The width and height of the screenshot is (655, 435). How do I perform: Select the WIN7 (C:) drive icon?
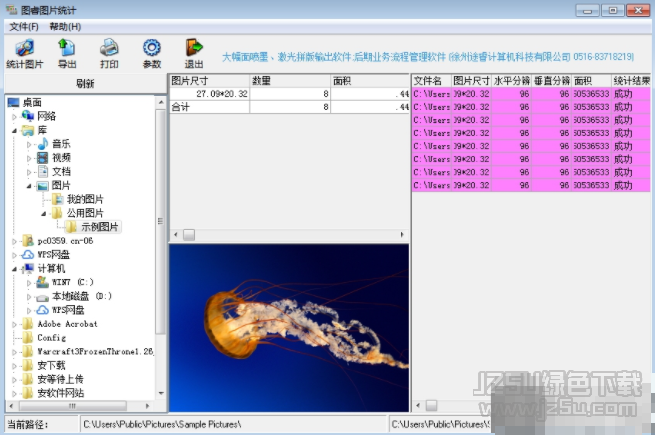click(43, 282)
